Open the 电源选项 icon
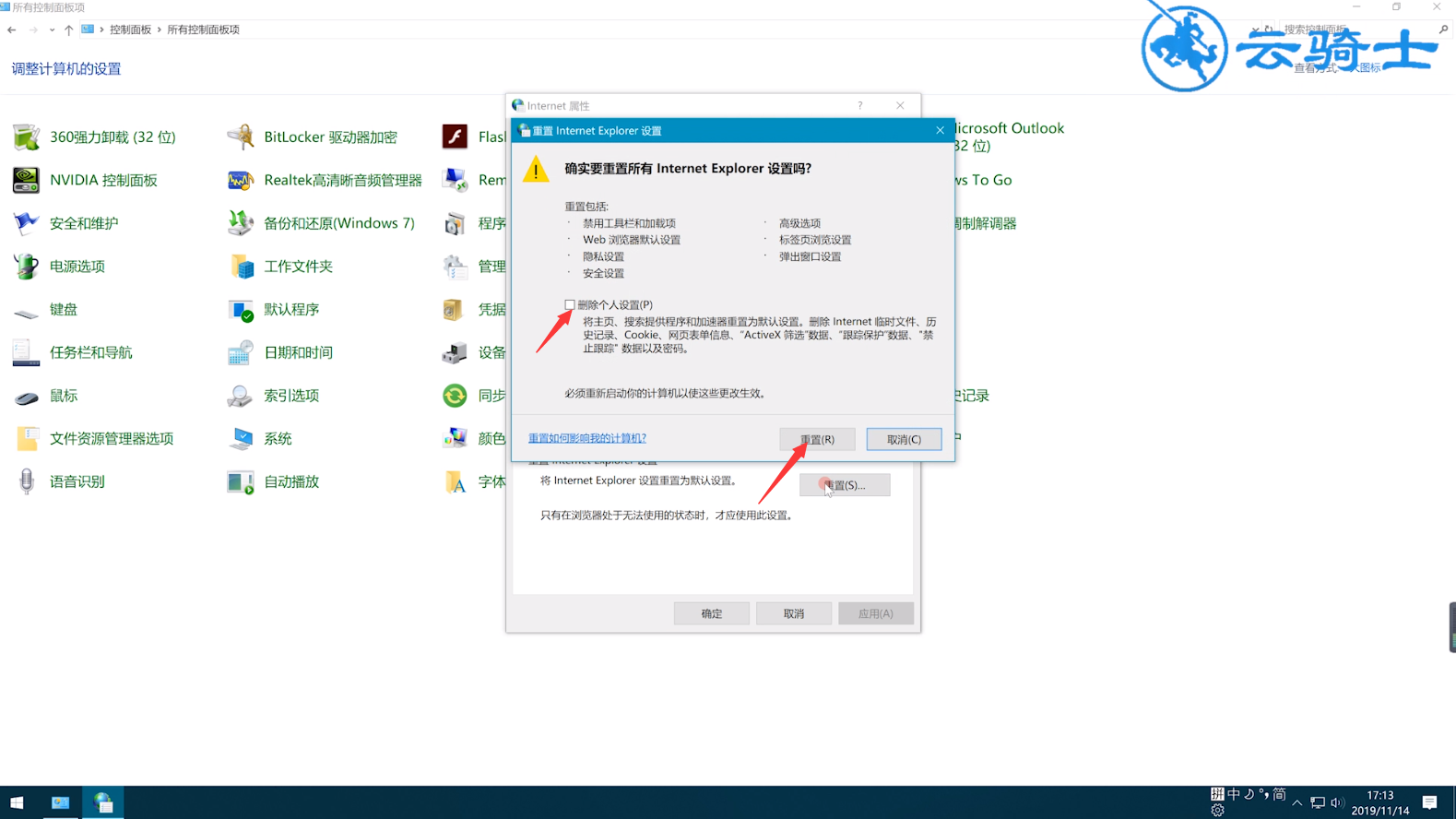This screenshot has width=1456, height=819. 26,267
